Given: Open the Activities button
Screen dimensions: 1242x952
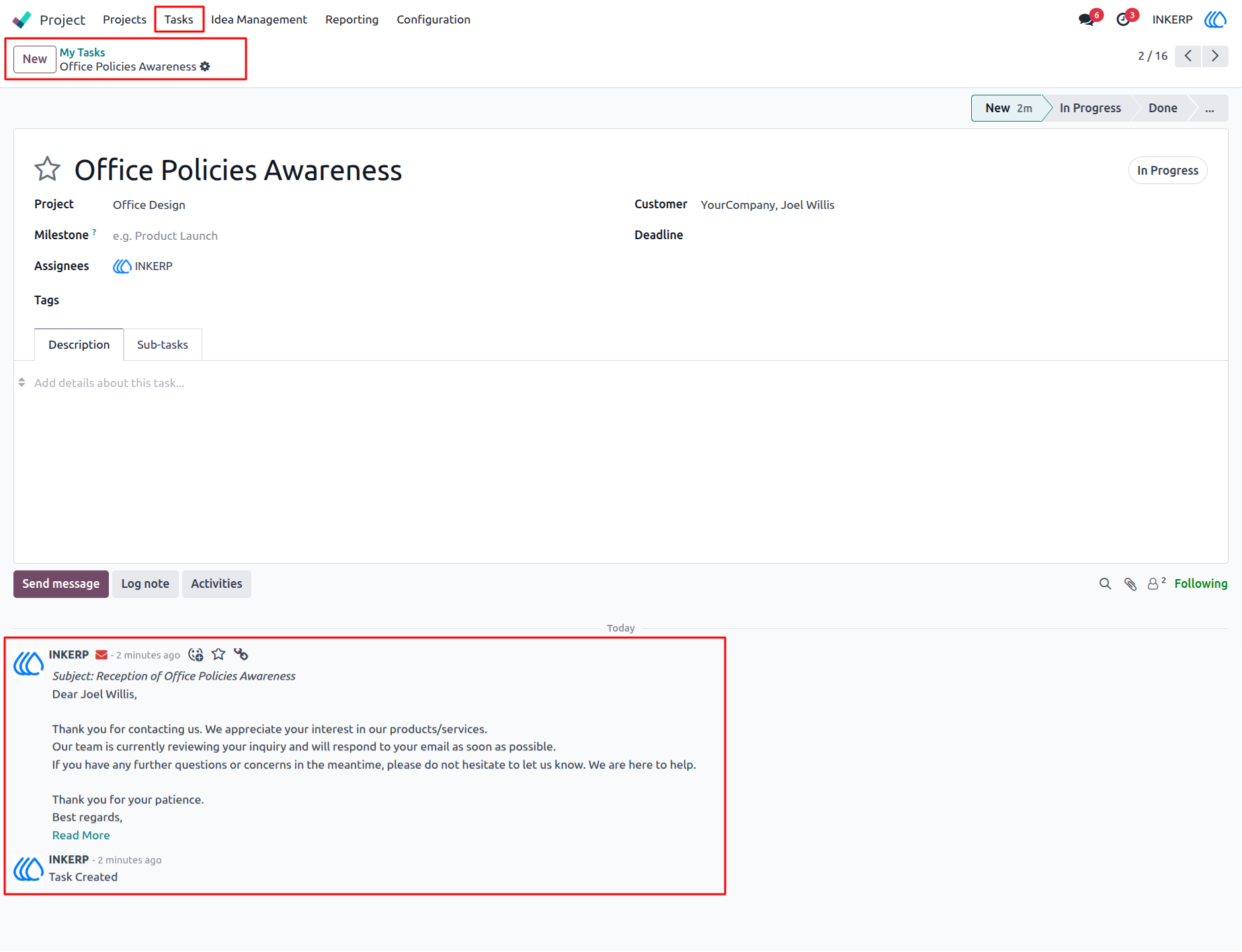Looking at the screenshot, I should pyautogui.click(x=216, y=584).
